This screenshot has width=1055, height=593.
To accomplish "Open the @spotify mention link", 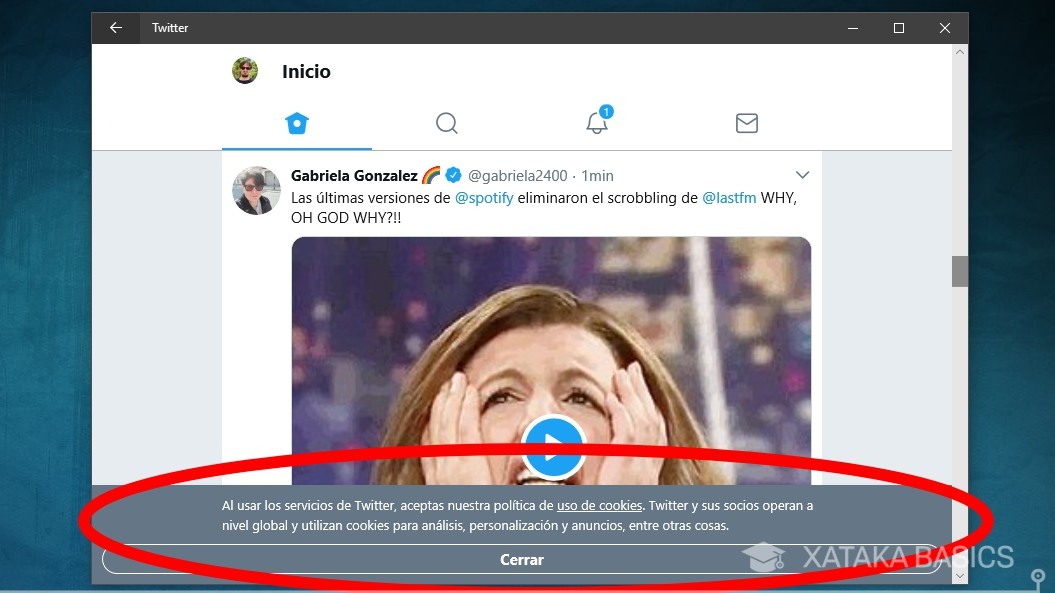I will click(484, 198).
